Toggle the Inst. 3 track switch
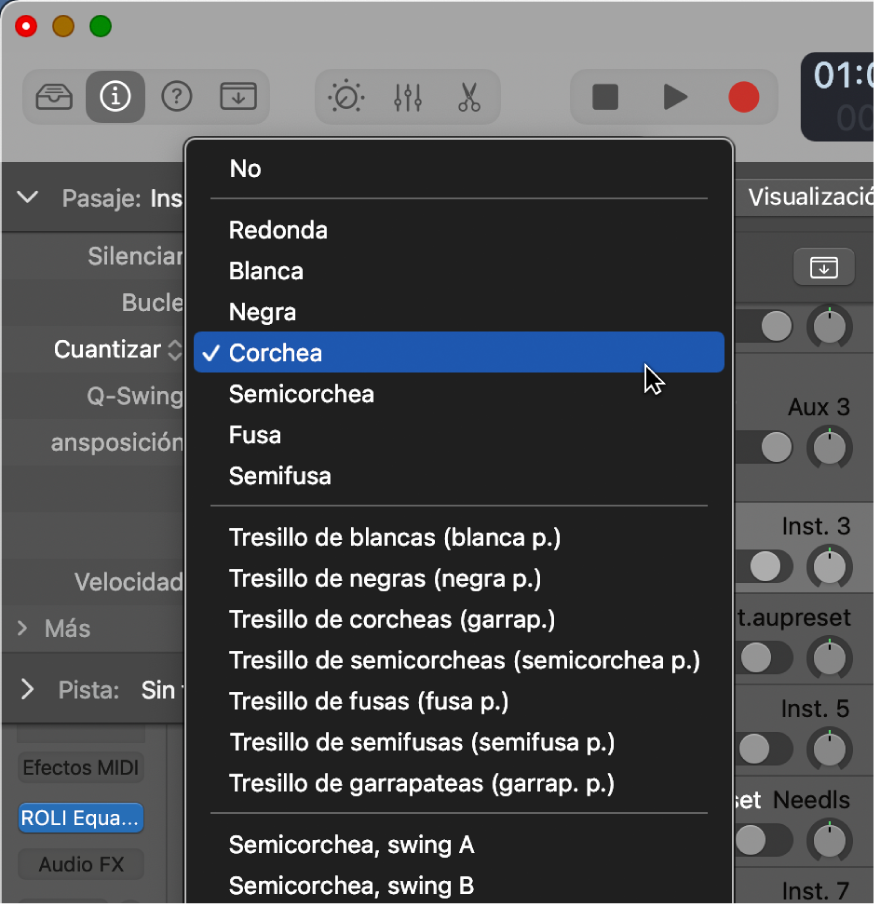This screenshot has height=907, width=878. tap(766, 566)
